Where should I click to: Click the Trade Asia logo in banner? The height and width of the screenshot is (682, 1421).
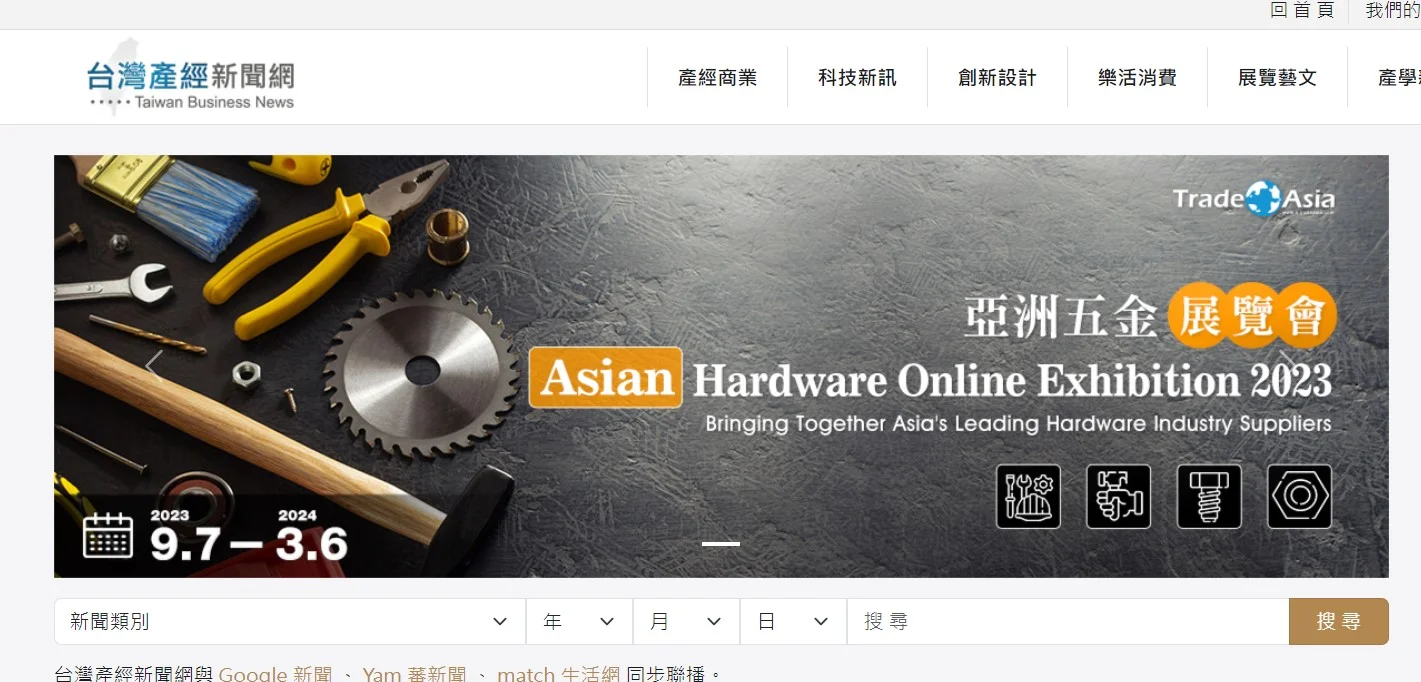[1253, 198]
